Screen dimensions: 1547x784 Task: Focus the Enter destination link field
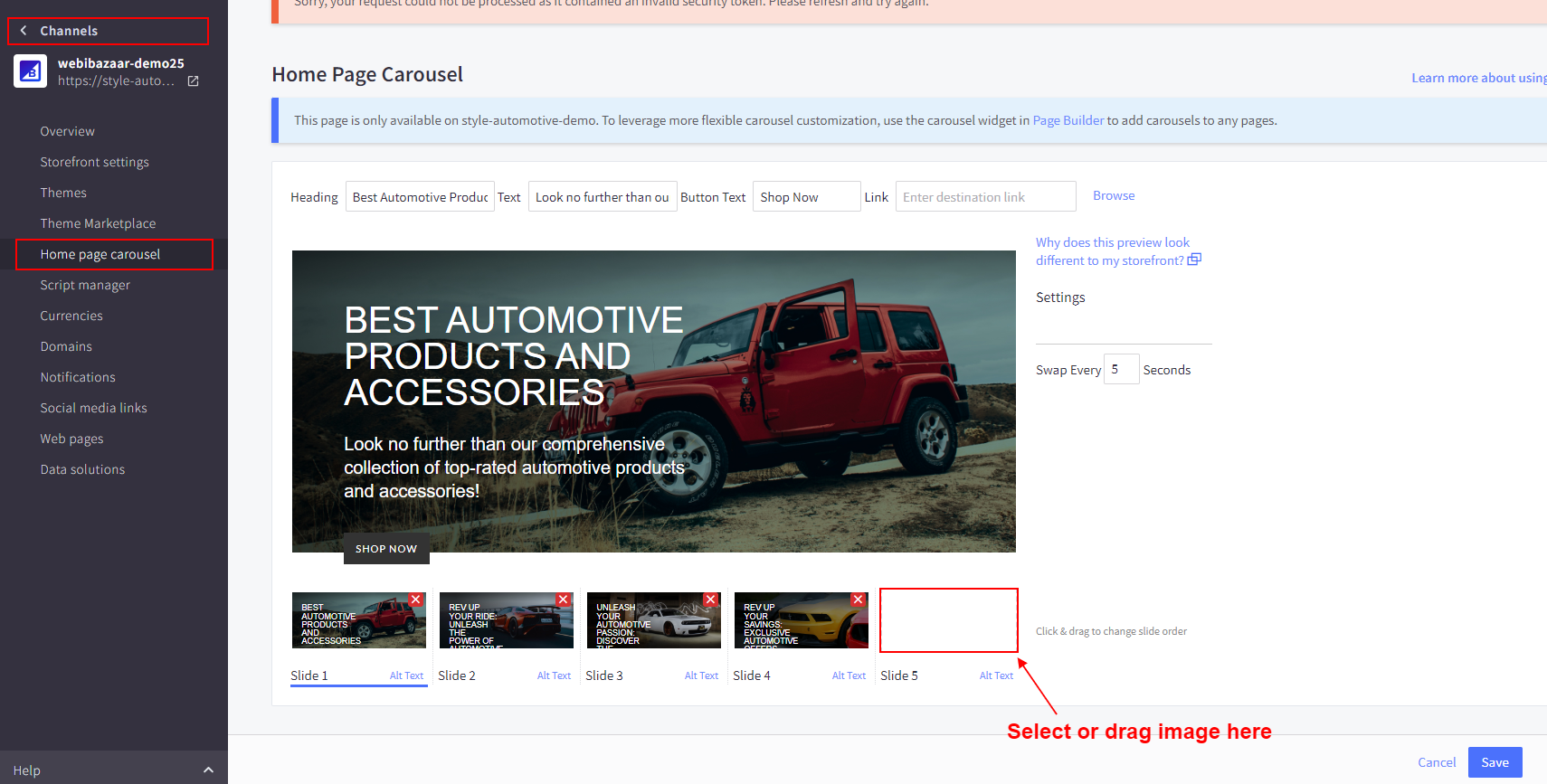(985, 197)
